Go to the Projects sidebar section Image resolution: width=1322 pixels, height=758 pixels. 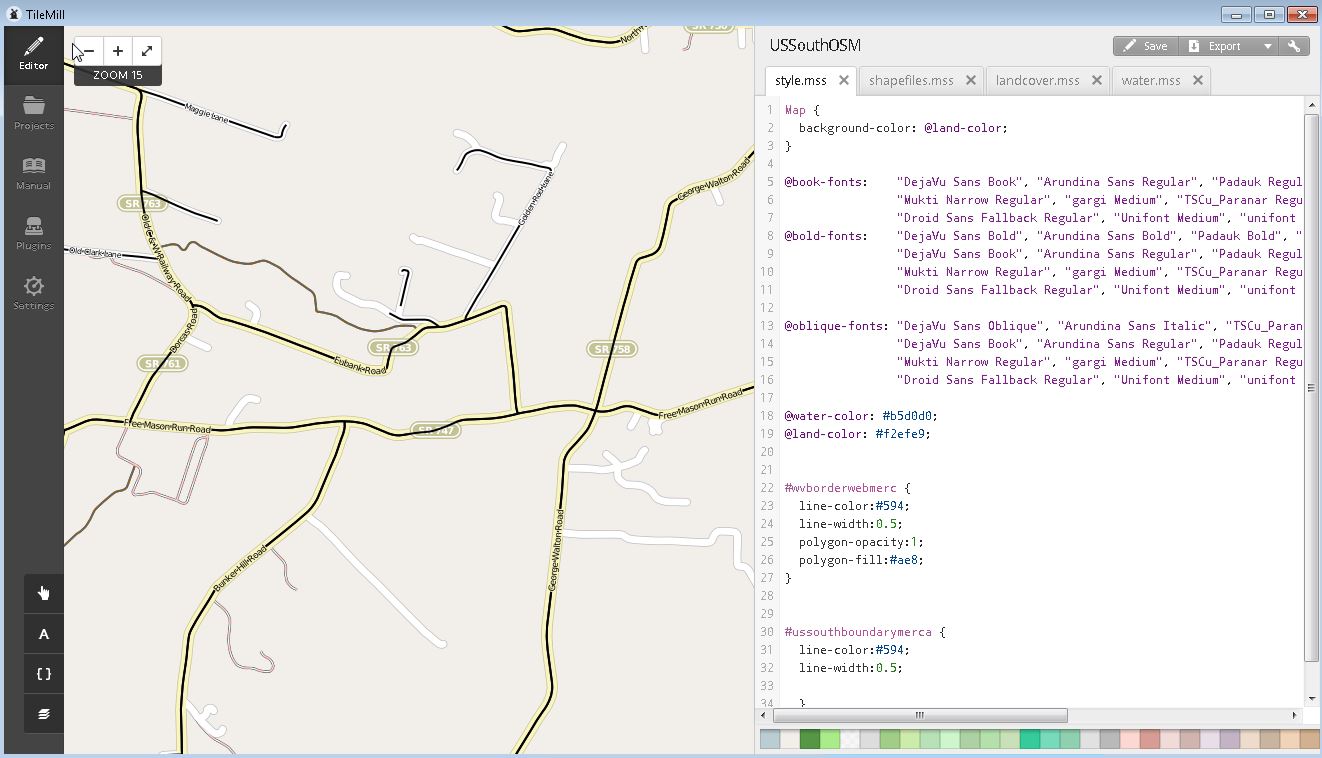pos(33,113)
